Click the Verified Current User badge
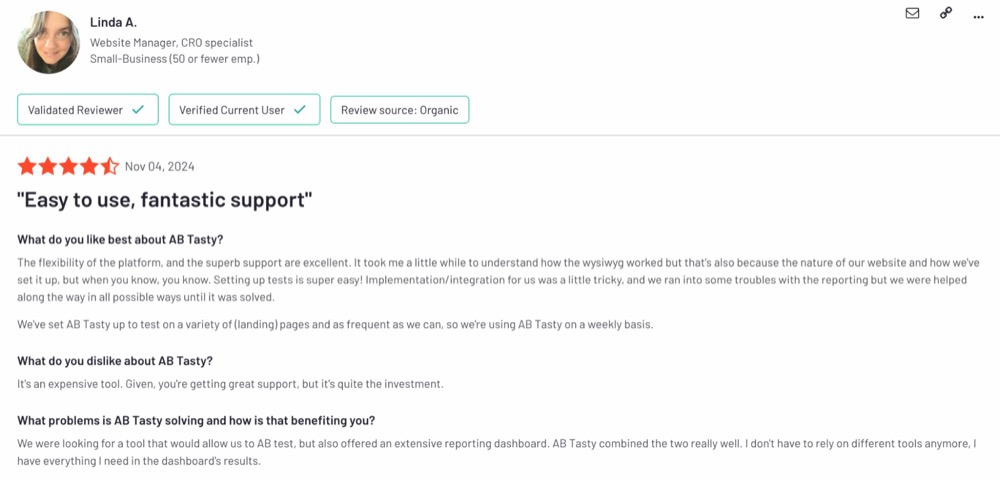The width and height of the screenshot is (1000, 482). (x=244, y=110)
